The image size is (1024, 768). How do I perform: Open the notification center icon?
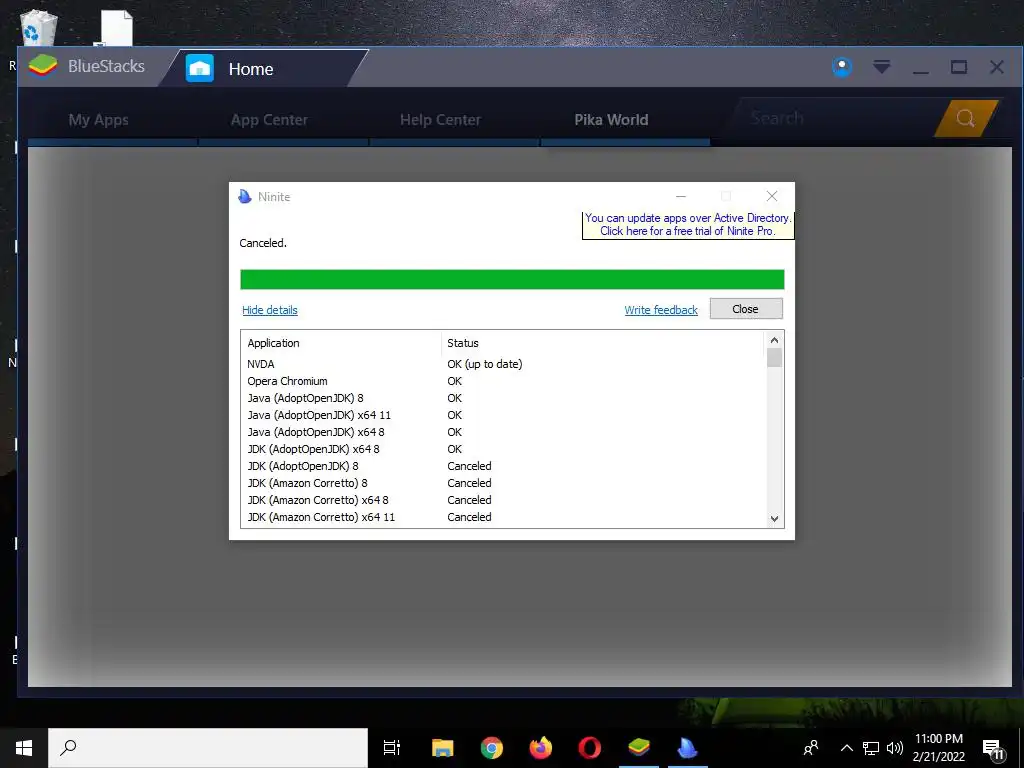pyautogui.click(x=993, y=748)
